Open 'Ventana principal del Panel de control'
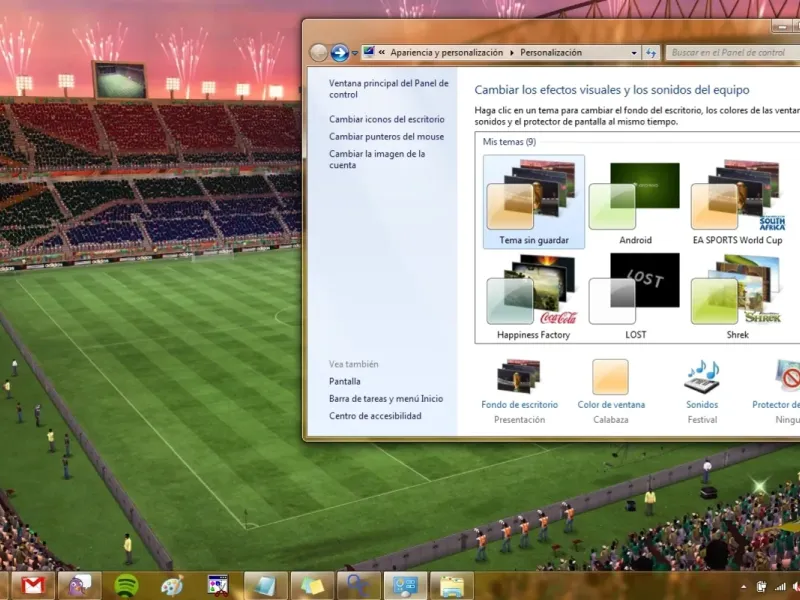 388,89
